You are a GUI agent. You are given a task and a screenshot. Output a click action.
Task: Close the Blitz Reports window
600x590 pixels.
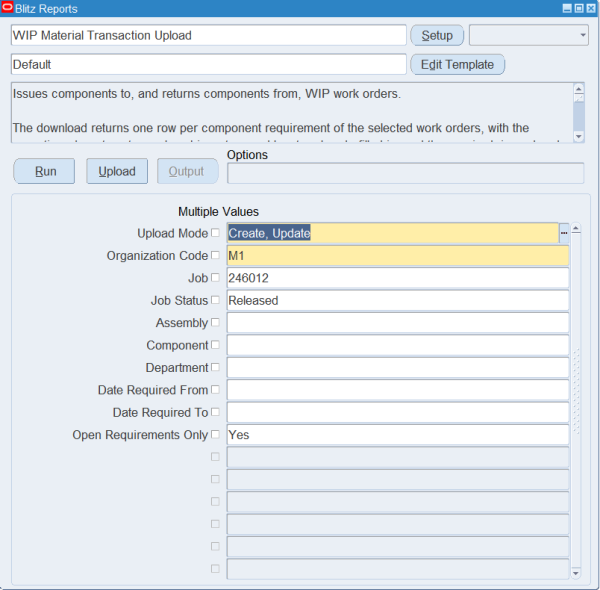tap(591, 8)
